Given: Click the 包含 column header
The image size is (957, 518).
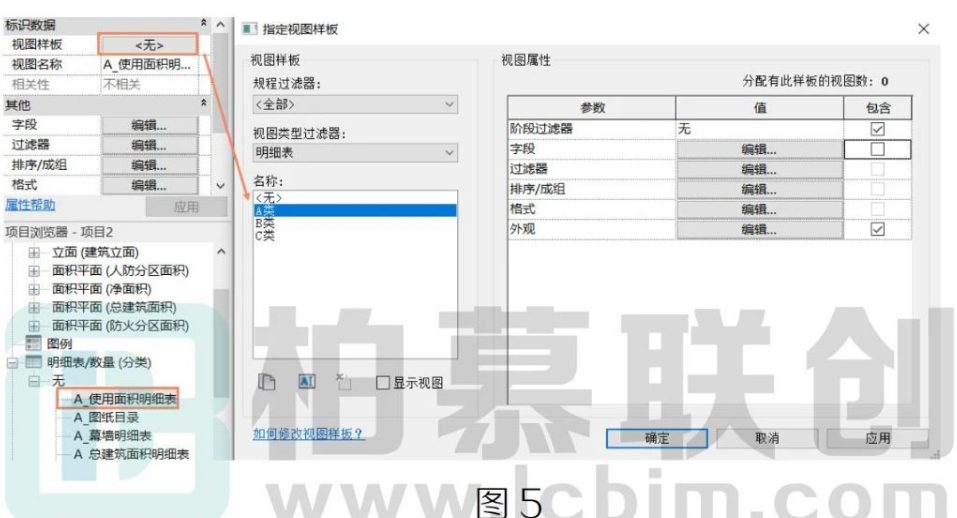Looking at the screenshot, I should [878, 107].
